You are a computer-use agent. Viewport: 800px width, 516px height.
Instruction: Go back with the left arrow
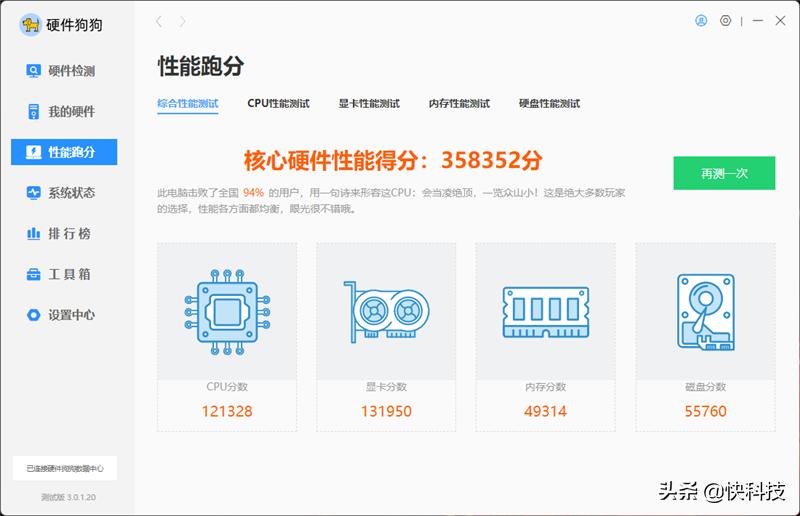[x=159, y=21]
